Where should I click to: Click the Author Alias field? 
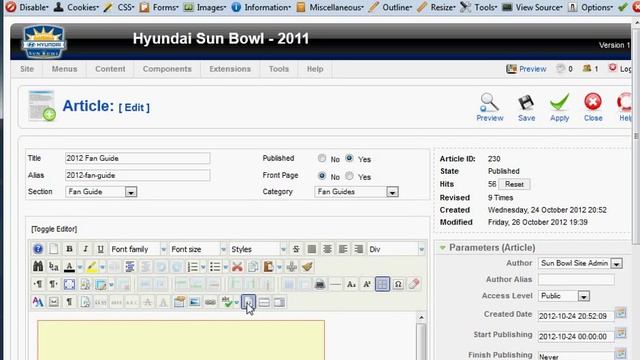pos(576,280)
